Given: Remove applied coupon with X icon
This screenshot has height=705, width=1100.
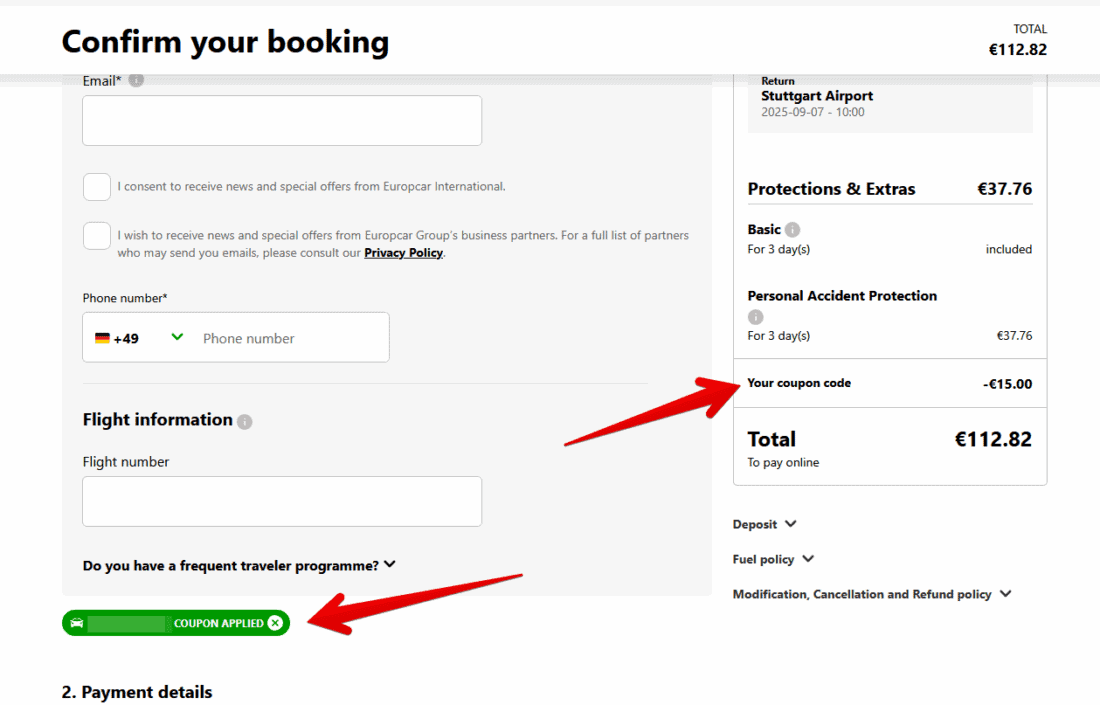Looking at the screenshot, I should pos(275,623).
